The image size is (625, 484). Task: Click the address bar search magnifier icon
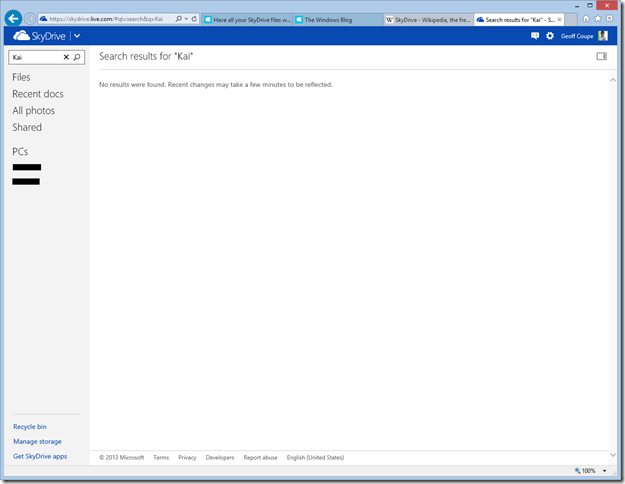(x=179, y=18)
